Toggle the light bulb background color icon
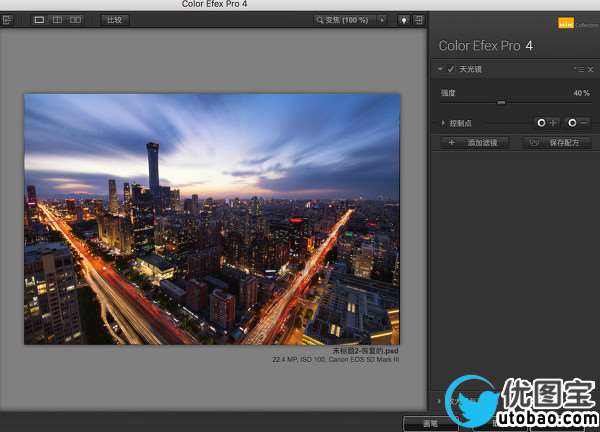The image size is (600, 432). (x=404, y=20)
